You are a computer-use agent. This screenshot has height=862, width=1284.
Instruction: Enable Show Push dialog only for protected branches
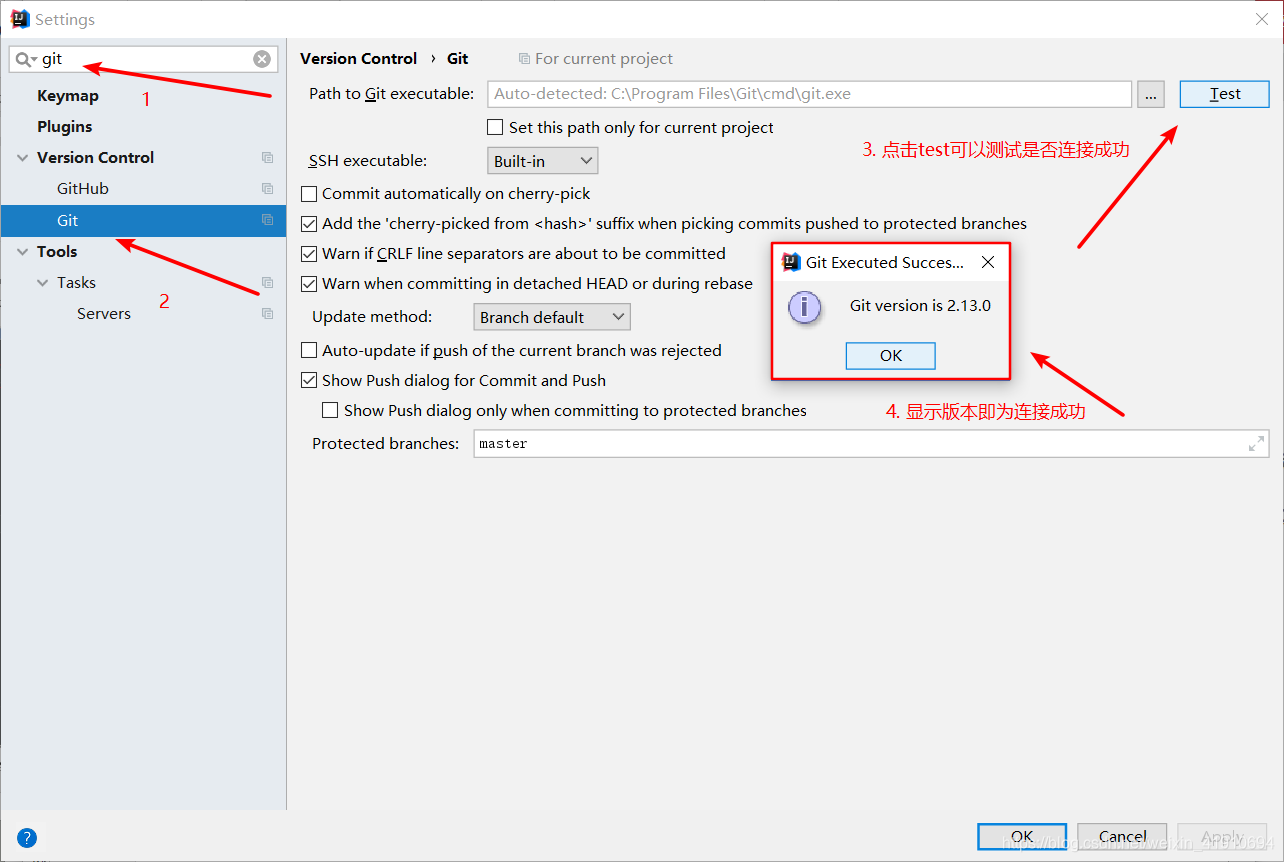tap(329, 411)
